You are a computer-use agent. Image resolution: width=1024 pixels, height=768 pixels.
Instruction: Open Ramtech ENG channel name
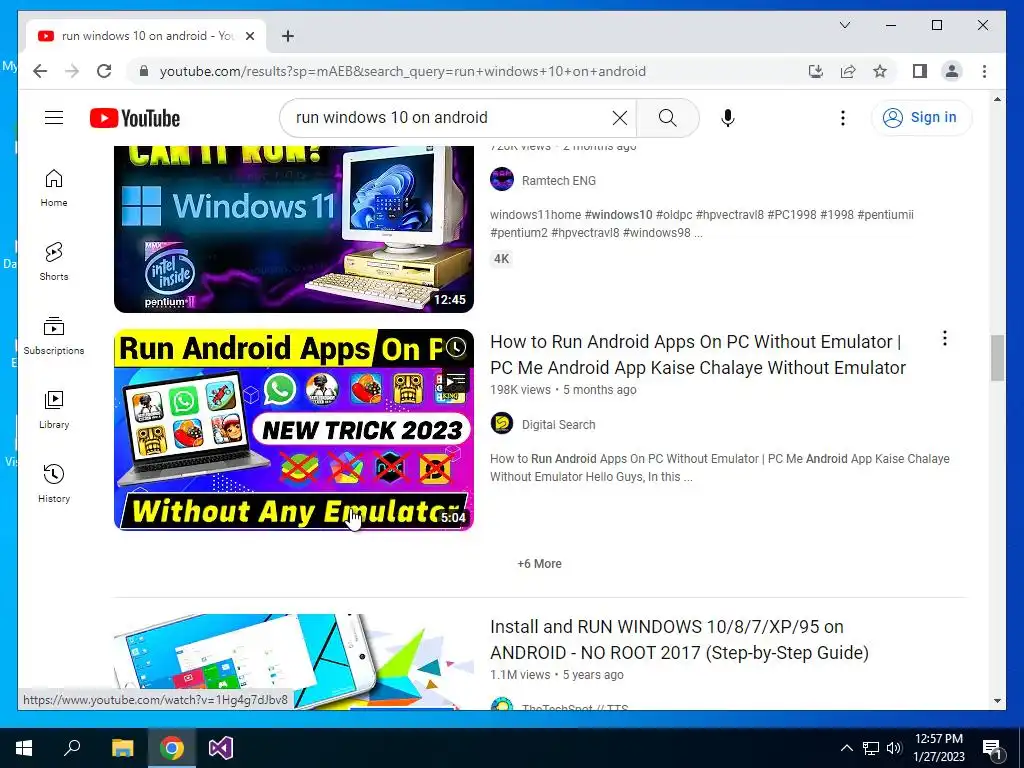click(558, 180)
